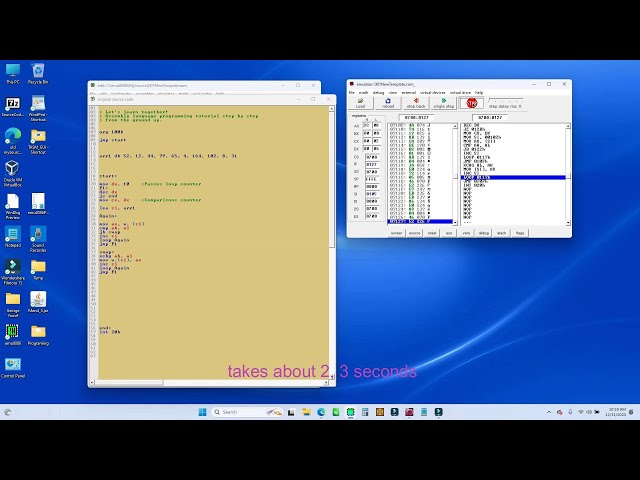Click the Load button in the emulator toolbar
The image size is (640, 480).
360,103
